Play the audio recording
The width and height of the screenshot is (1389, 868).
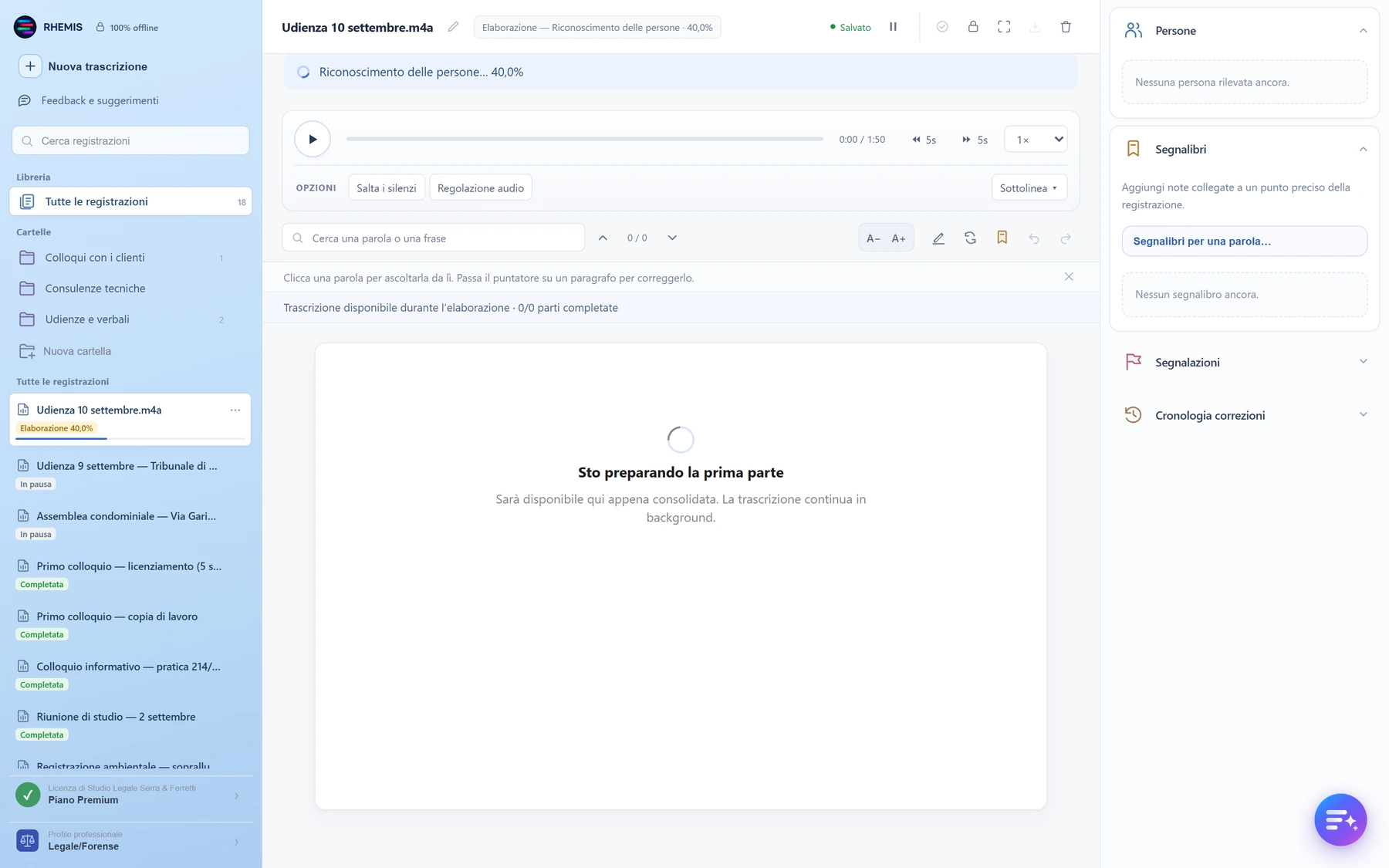pyautogui.click(x=313, y=139)
